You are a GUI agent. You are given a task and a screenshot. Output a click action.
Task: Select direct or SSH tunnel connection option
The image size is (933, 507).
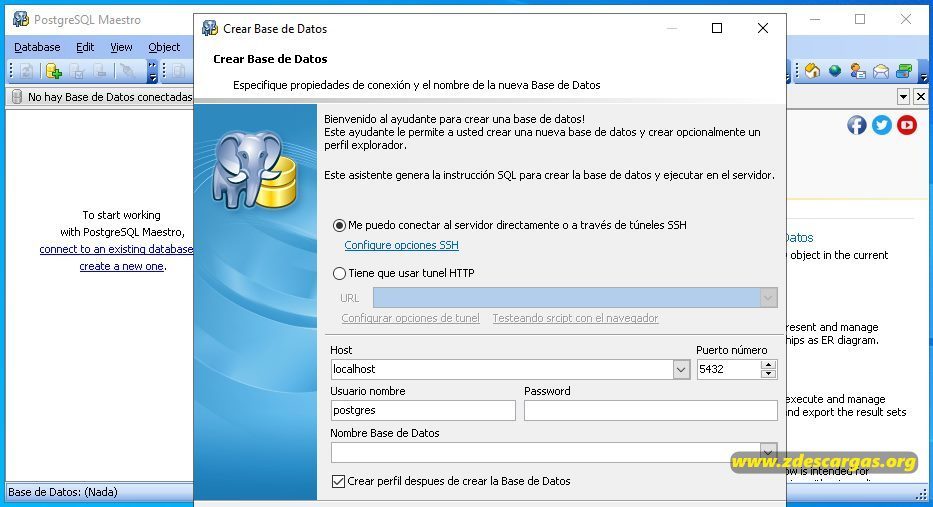339,226
